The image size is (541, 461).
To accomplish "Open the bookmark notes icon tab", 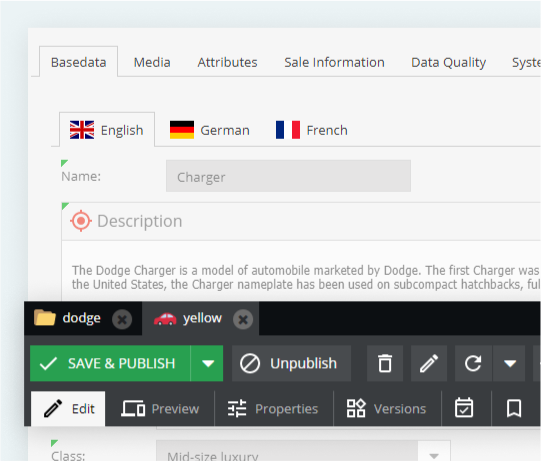I will click(x=514, y=409).
